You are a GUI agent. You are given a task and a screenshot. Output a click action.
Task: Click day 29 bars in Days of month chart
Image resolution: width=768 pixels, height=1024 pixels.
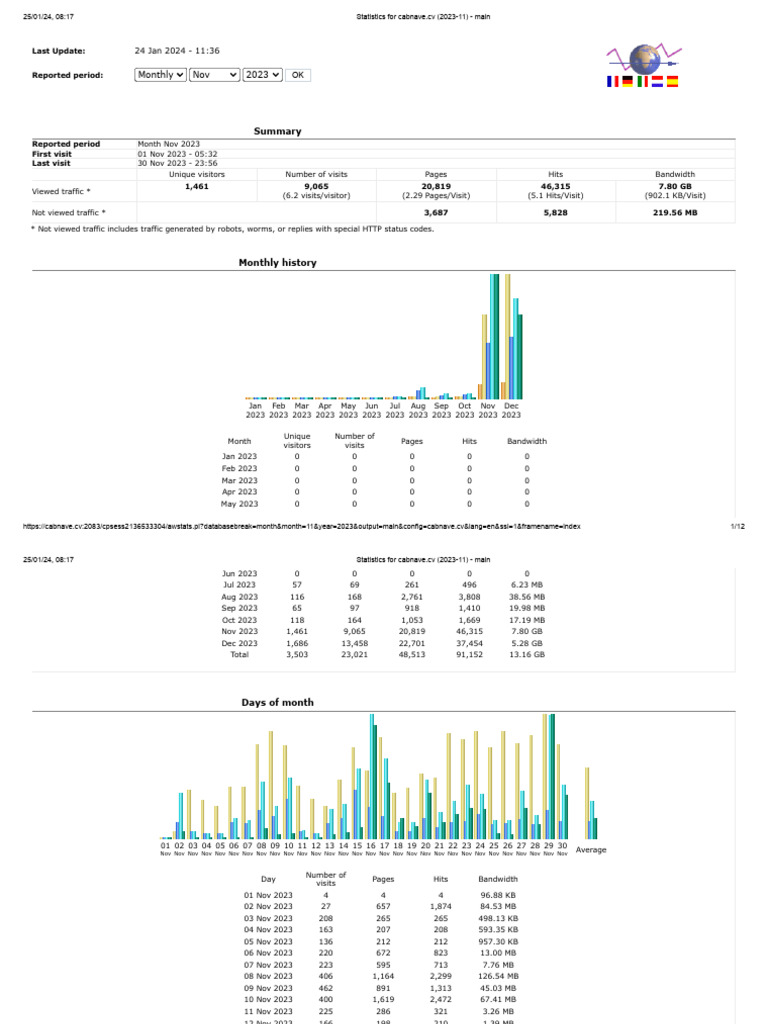[x=549, y=776]
